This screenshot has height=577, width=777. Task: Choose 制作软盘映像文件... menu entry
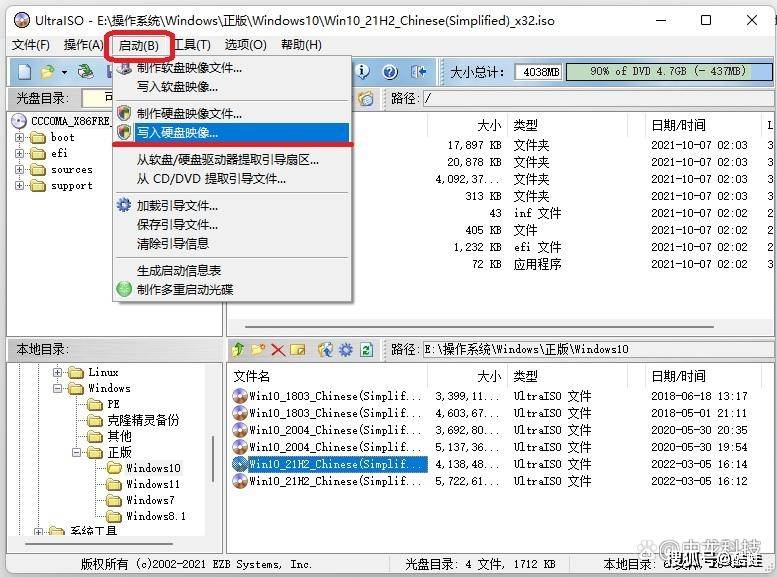(x=232, y=68)
